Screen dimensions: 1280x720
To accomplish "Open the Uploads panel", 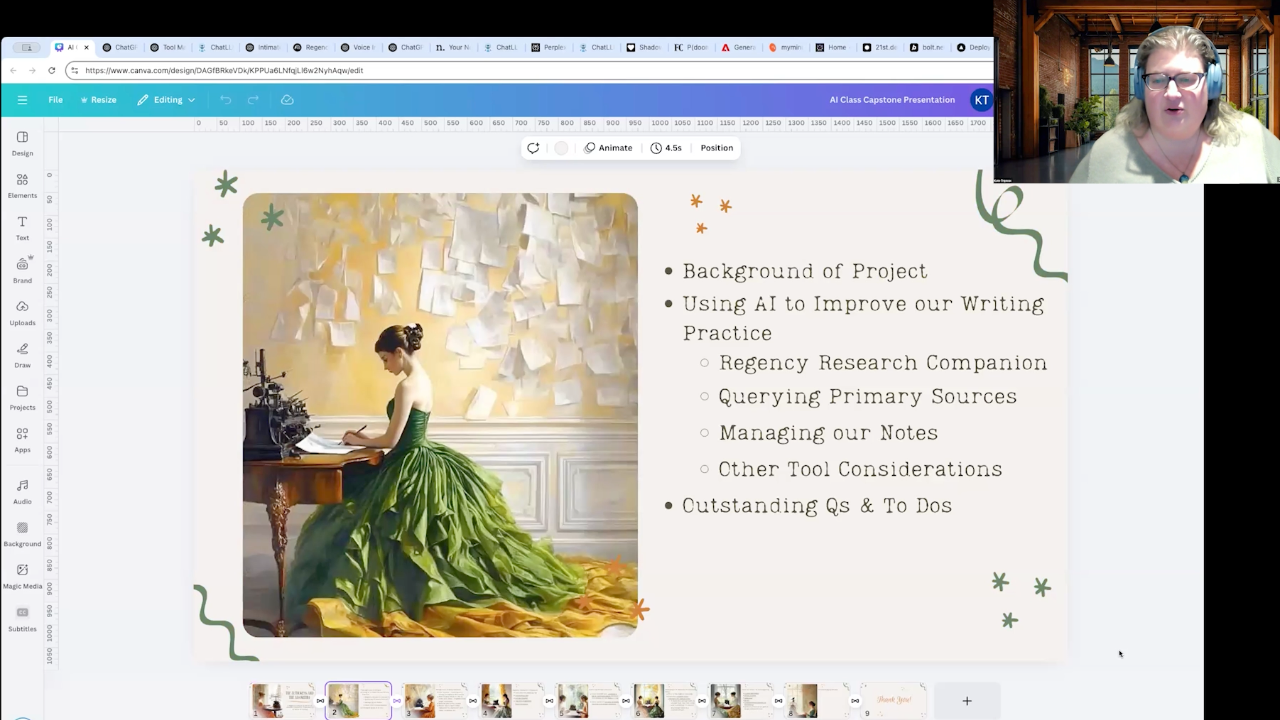I will [22, 312].
